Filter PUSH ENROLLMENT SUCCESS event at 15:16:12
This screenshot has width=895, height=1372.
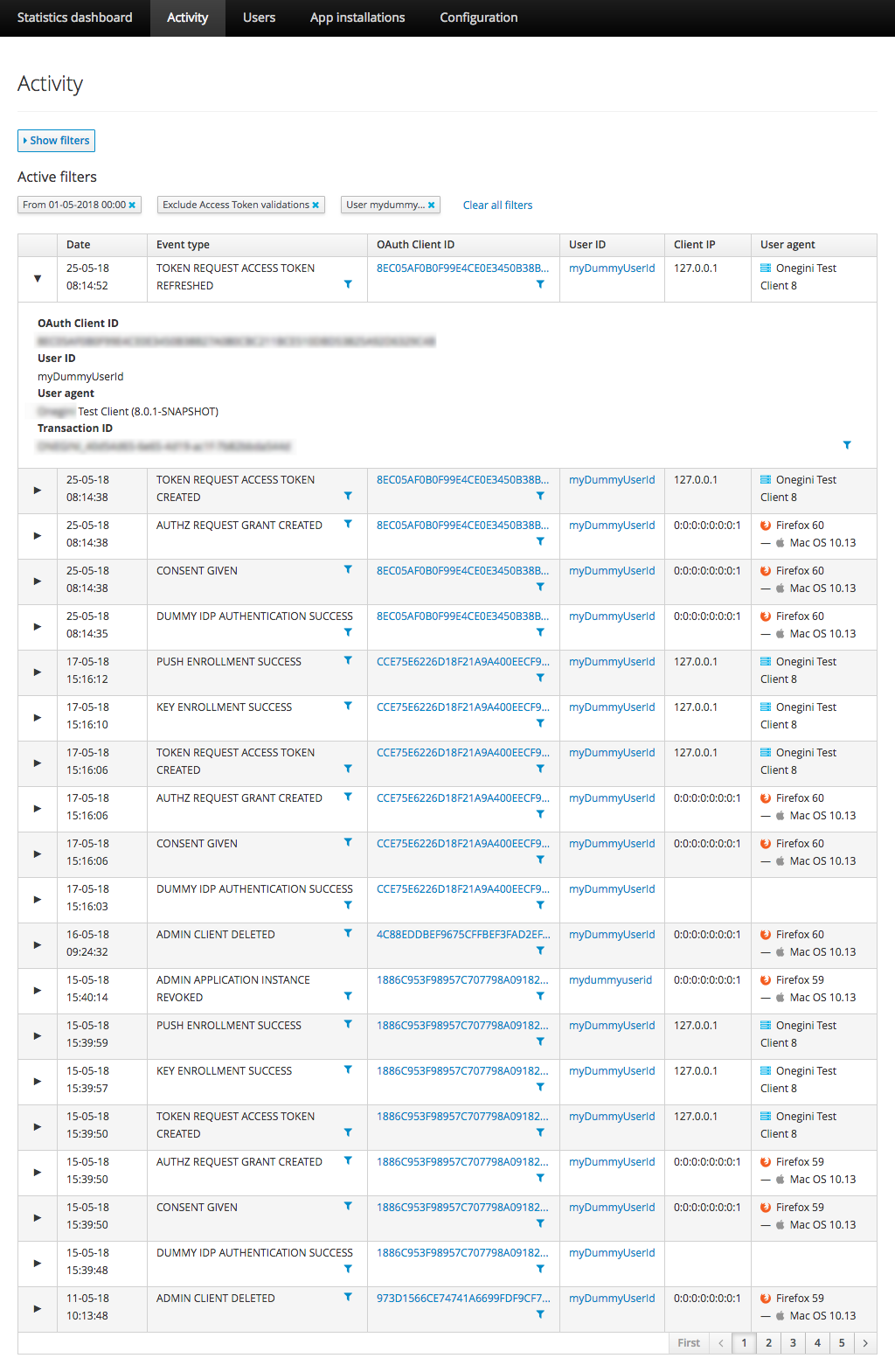(348, 660)
